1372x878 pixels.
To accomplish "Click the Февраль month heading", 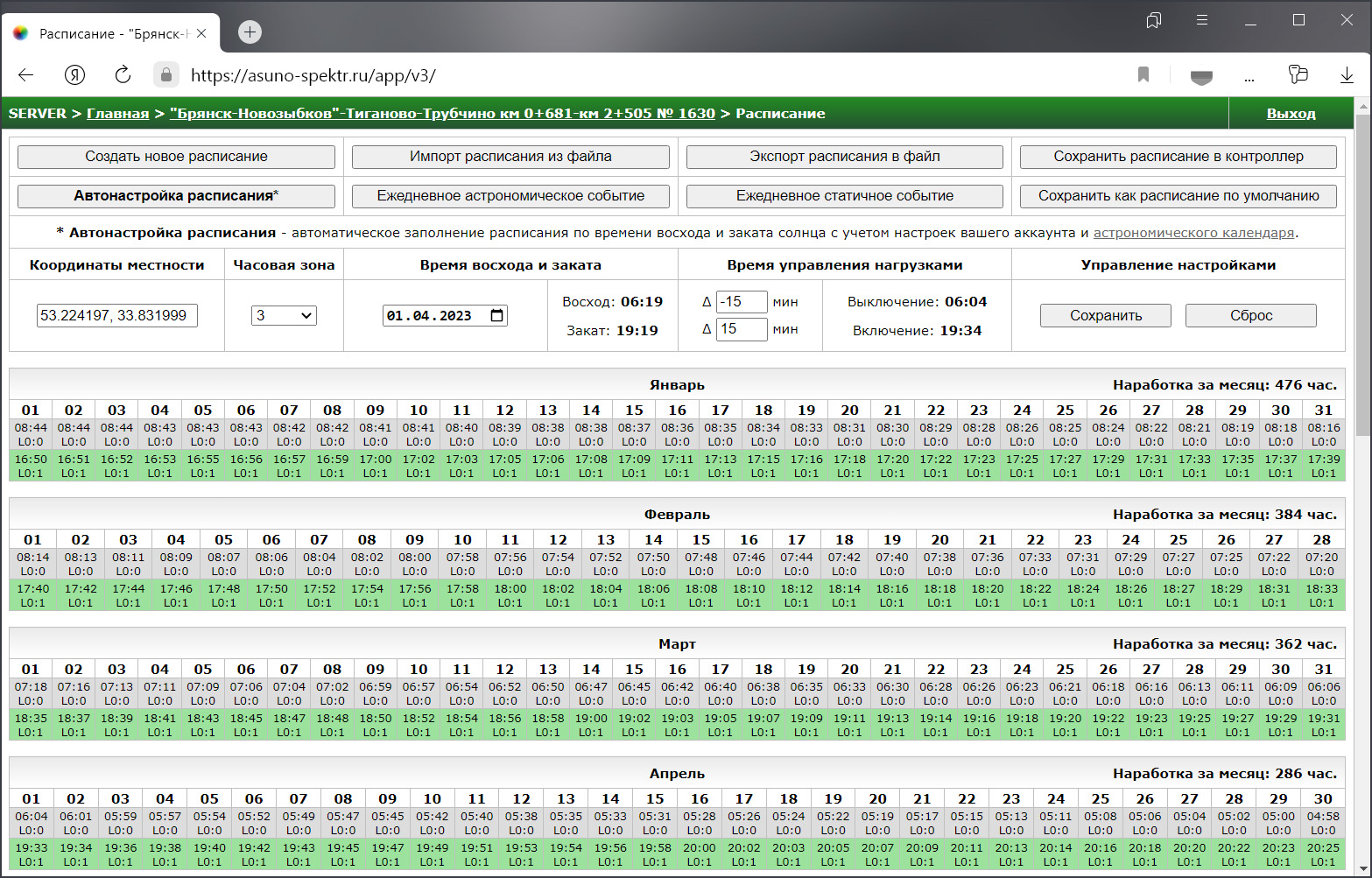I will click(x=677, y=515).
